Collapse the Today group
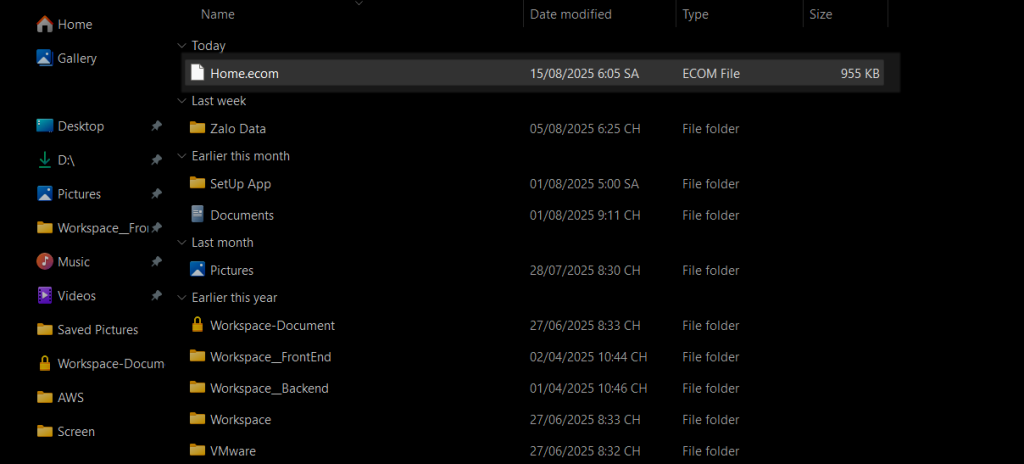Screen dimensions: 1024x464 tap(181, 46)
